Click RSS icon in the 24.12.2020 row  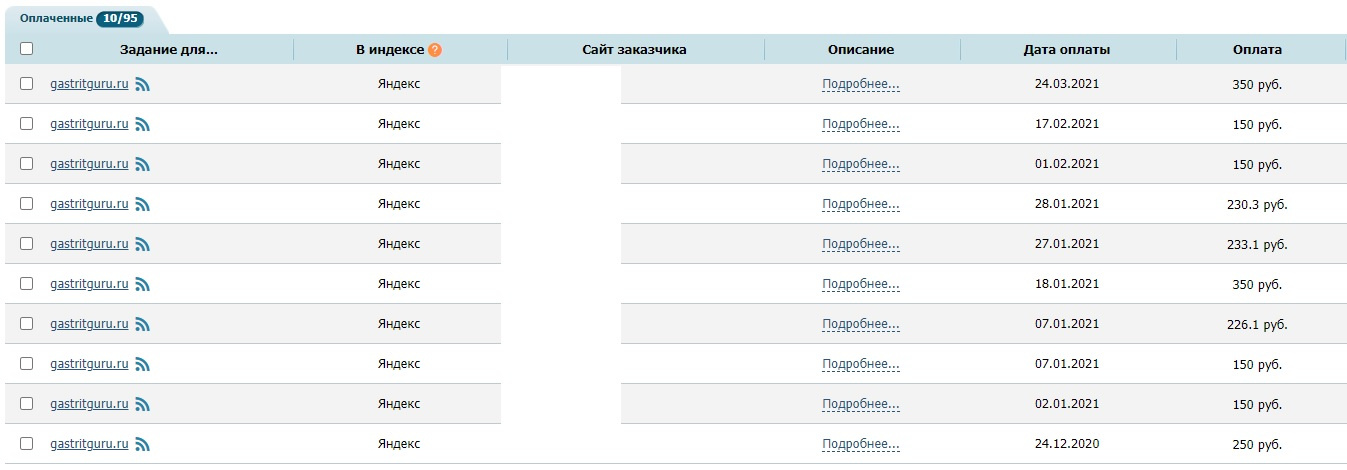143,445
